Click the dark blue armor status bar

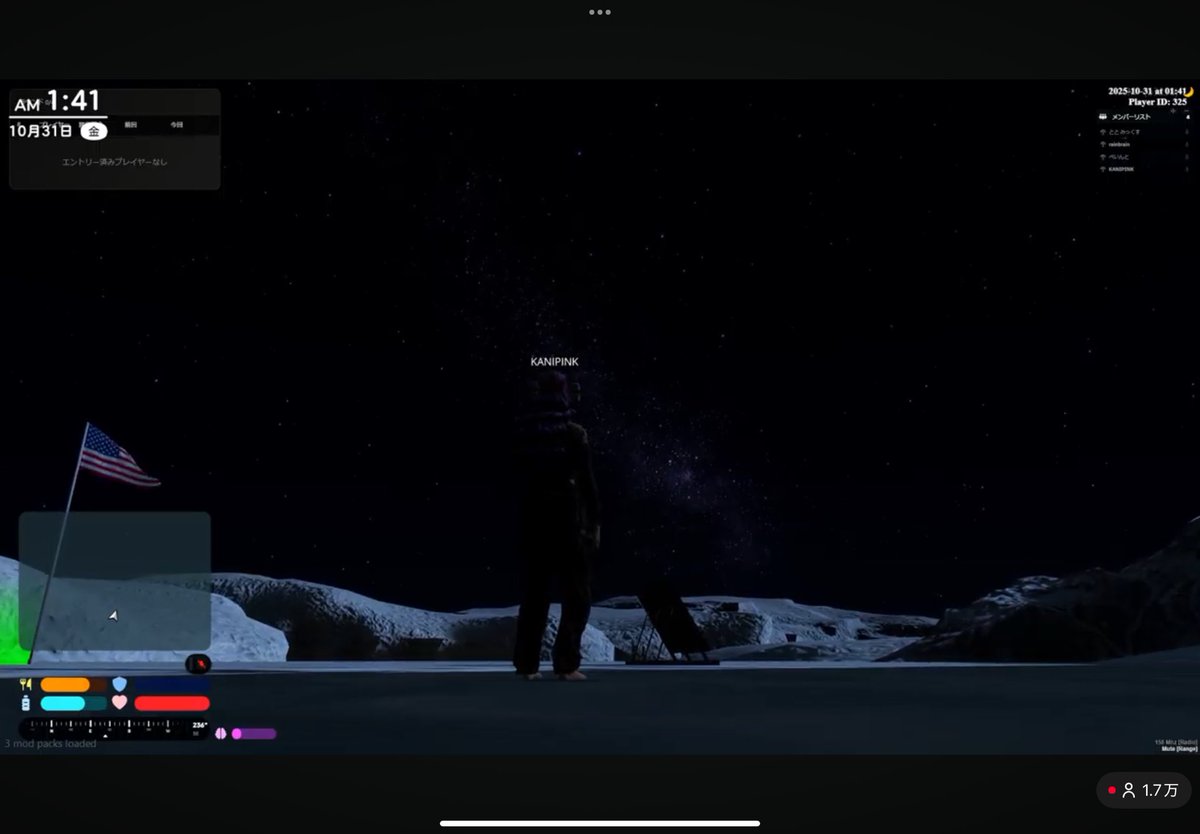(172, 685)
